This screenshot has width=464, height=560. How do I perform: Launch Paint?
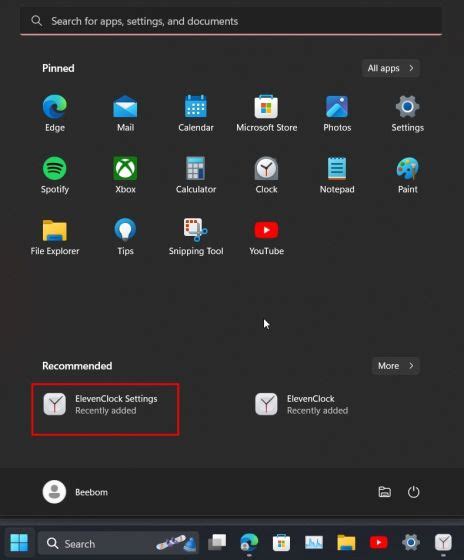408,175
